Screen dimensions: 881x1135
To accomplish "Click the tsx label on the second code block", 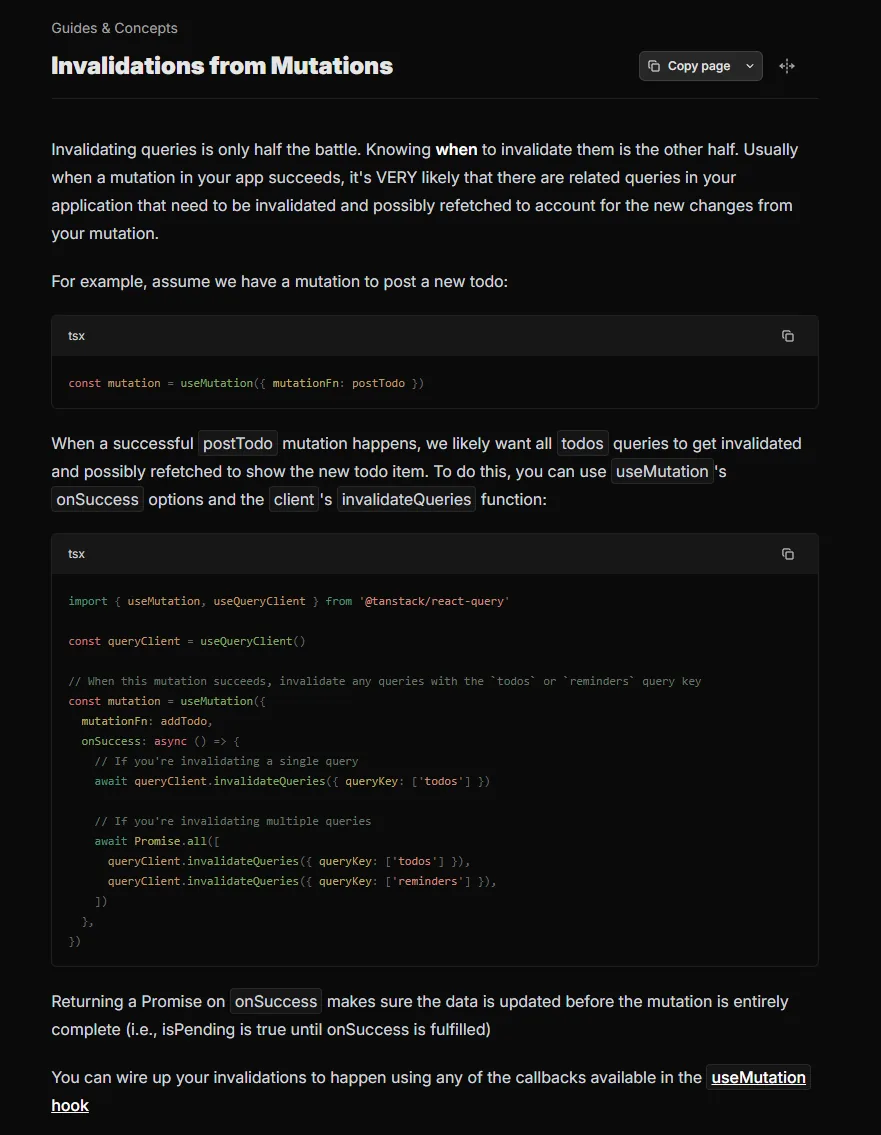I will pos(76,553).
